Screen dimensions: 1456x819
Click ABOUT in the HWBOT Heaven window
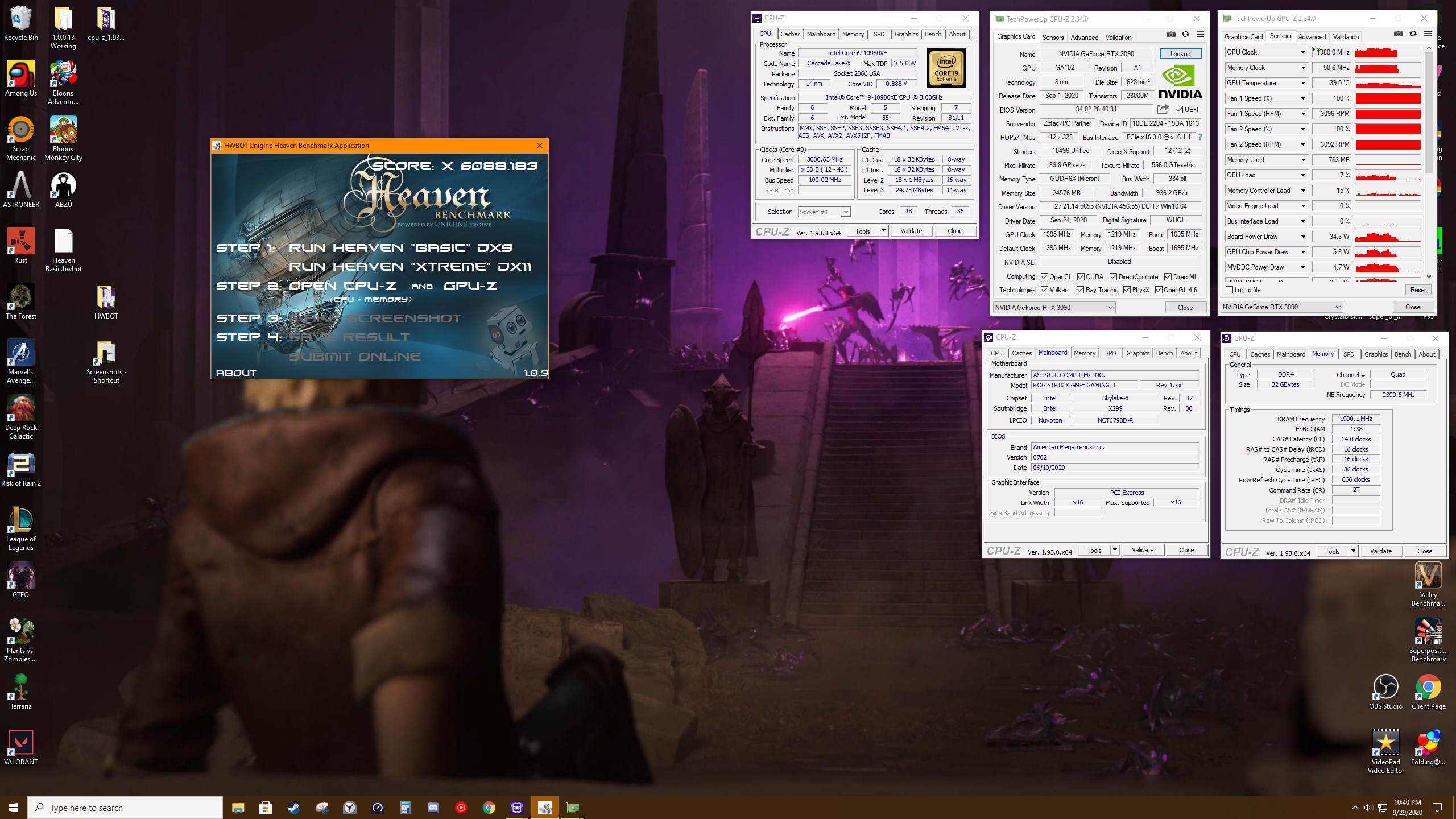tap(237, 373)
